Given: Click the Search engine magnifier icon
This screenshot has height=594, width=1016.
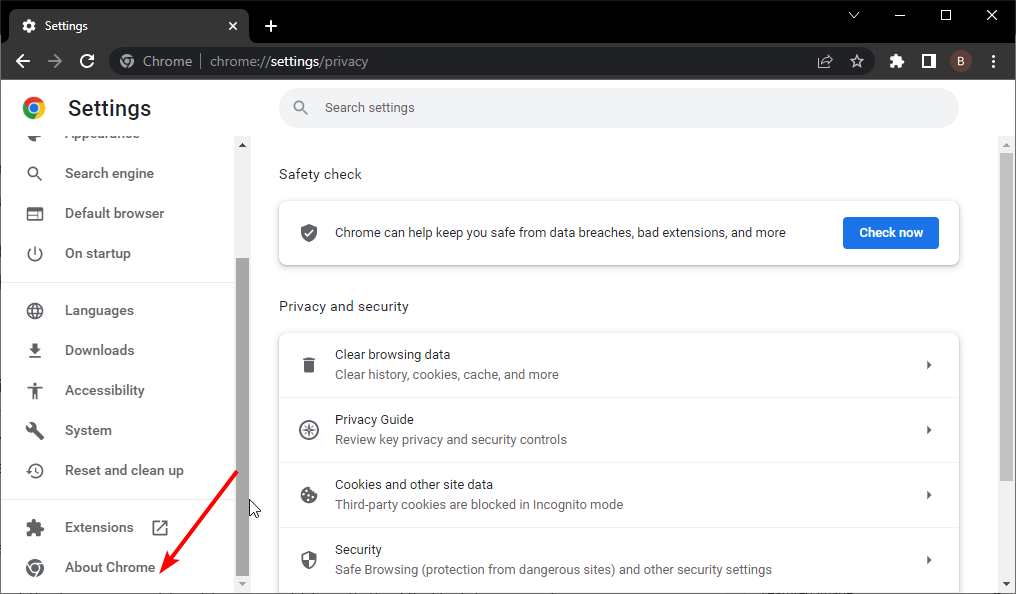Looking at the screenshot, I should [x=34, y=174].
